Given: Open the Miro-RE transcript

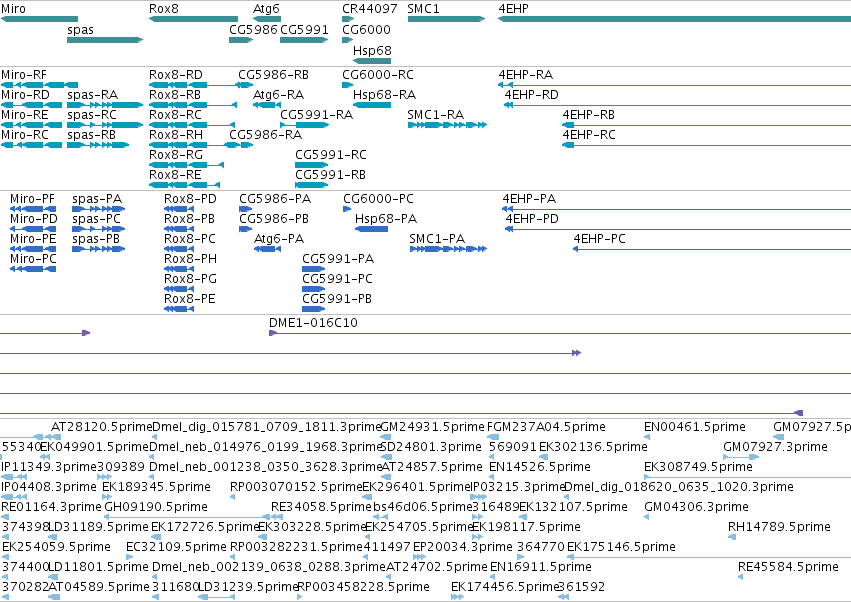Looking at the screenshot, I should point(31,125).
